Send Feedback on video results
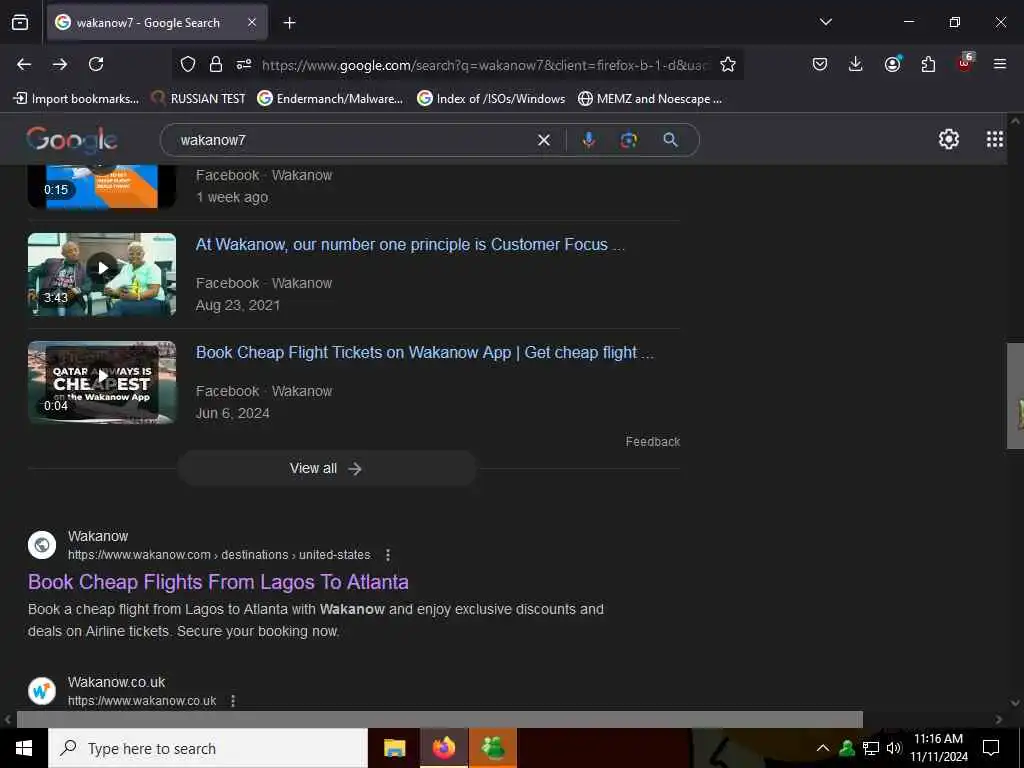This screenshot has height=768, width=1024. [x=652, y=441]
